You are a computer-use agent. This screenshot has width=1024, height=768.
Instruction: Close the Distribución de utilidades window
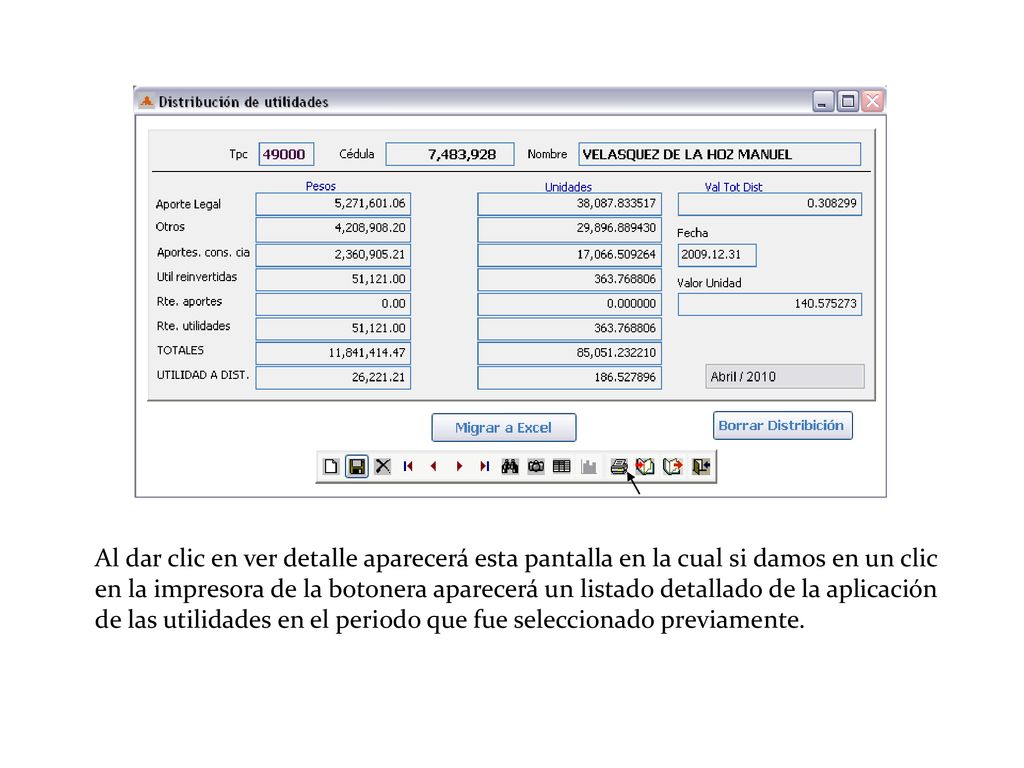click(x=872, y=101)
